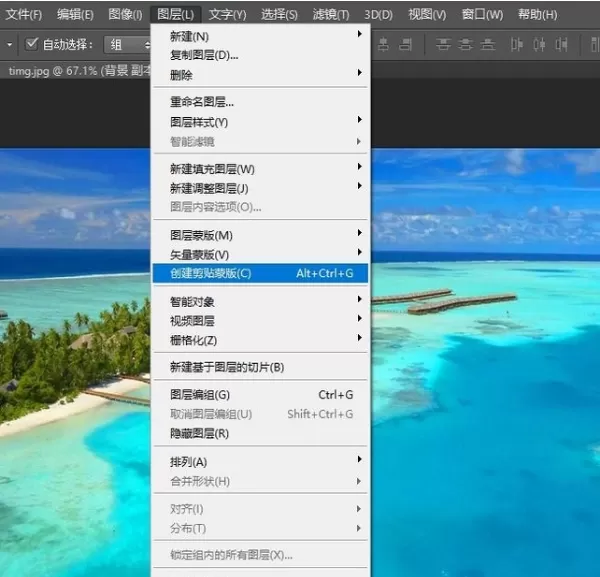Toggle the 自动选择 checkbox
The image size is (600, 577).
coord(31,44)
